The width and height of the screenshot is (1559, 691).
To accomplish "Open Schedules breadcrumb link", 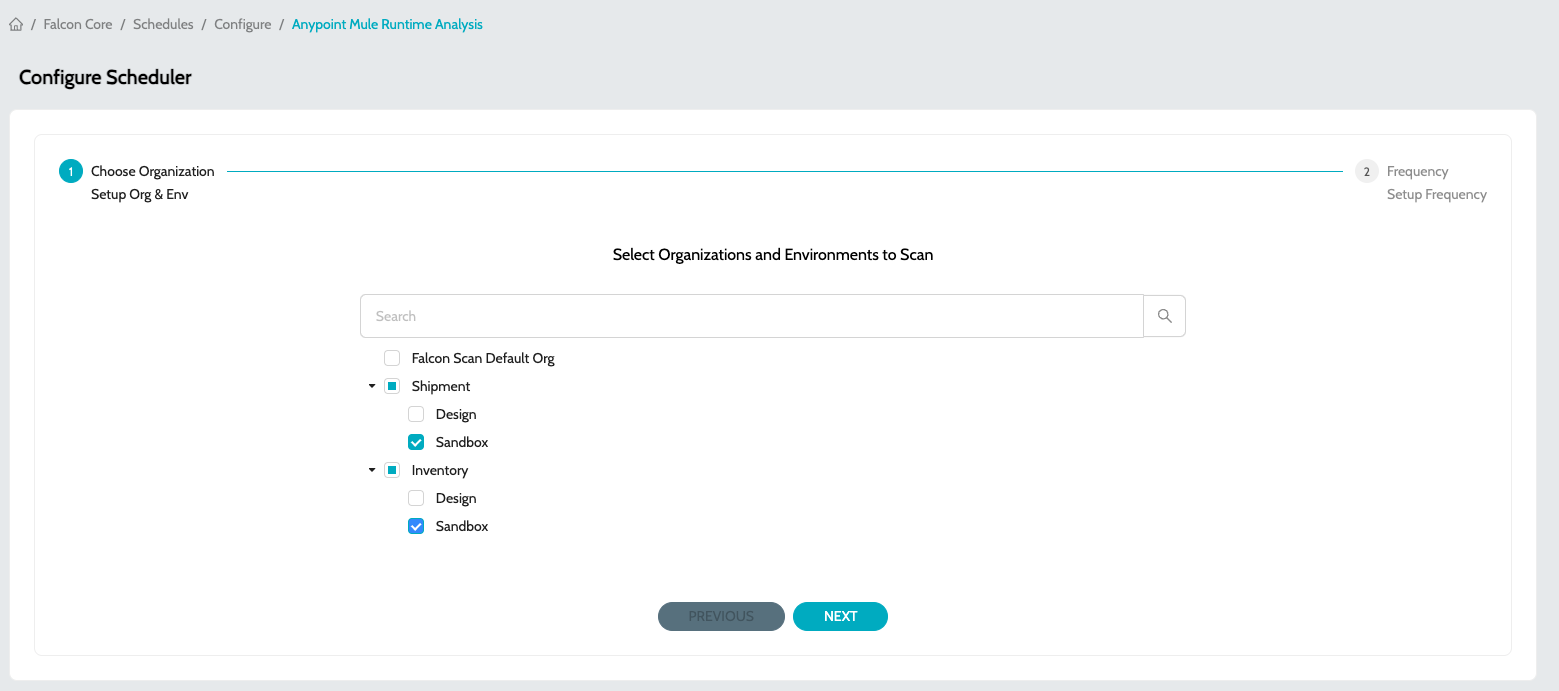I will pos(163,24).
